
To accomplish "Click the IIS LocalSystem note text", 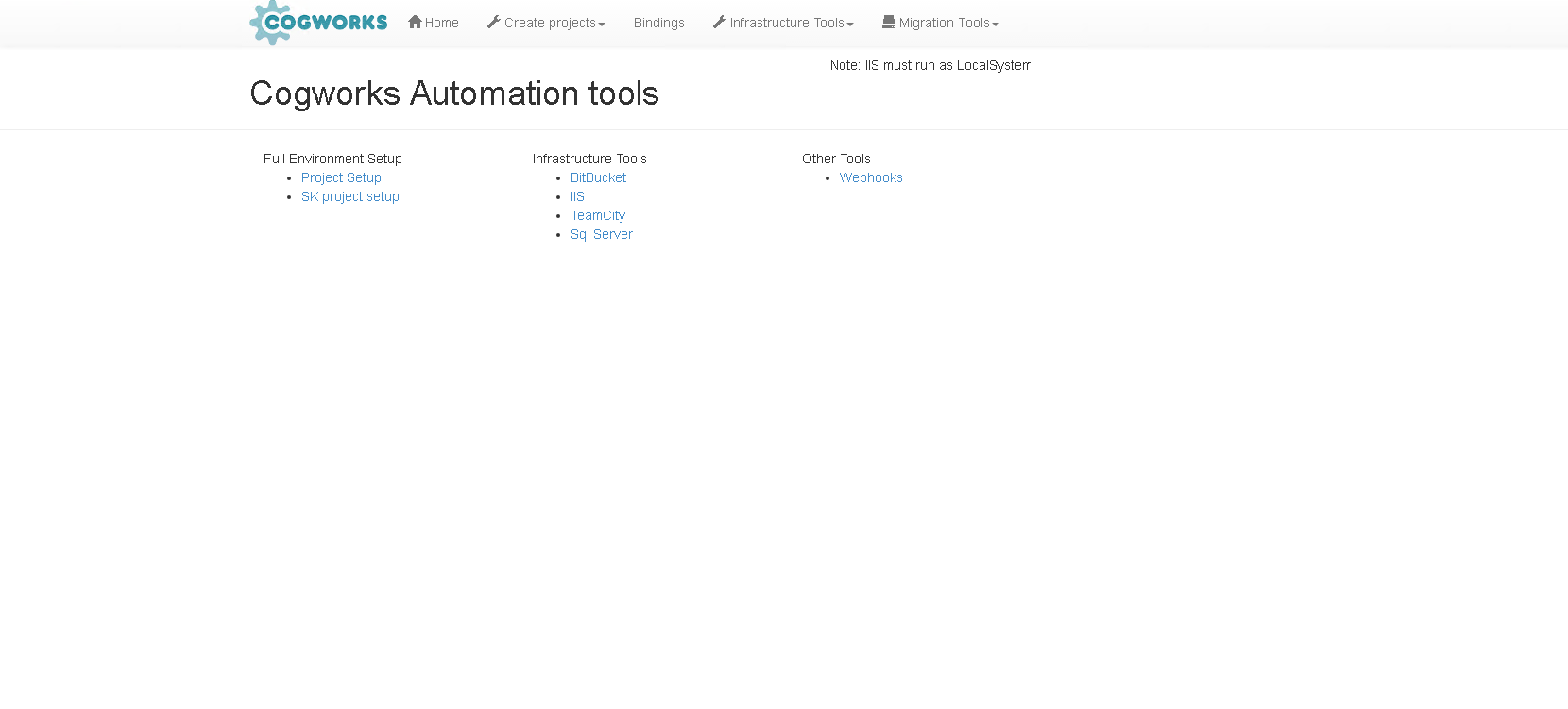I will 931,65.
